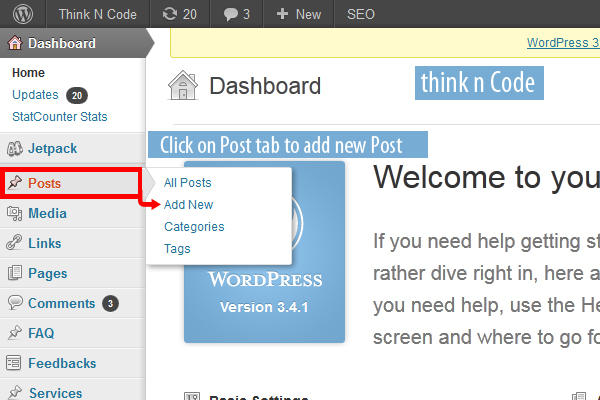
Task: Open the Media menu item
Action: [47, 213]
